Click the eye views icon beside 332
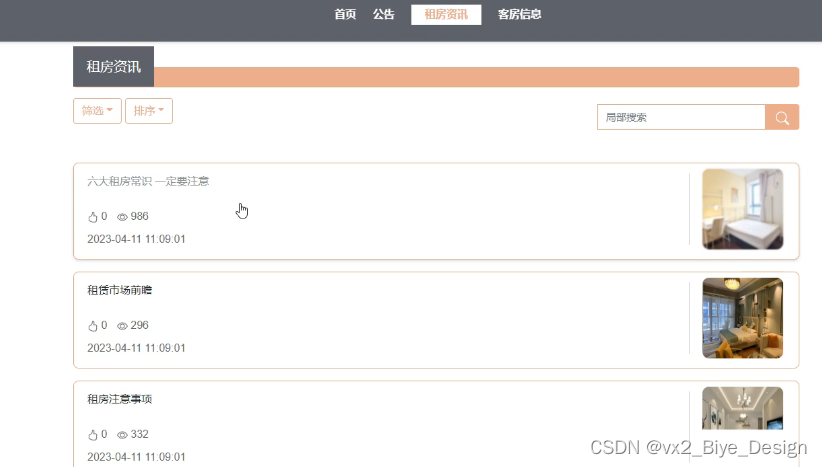Image resolution: width=822 pixels, height=467 pixels. (x=122, y=435)
